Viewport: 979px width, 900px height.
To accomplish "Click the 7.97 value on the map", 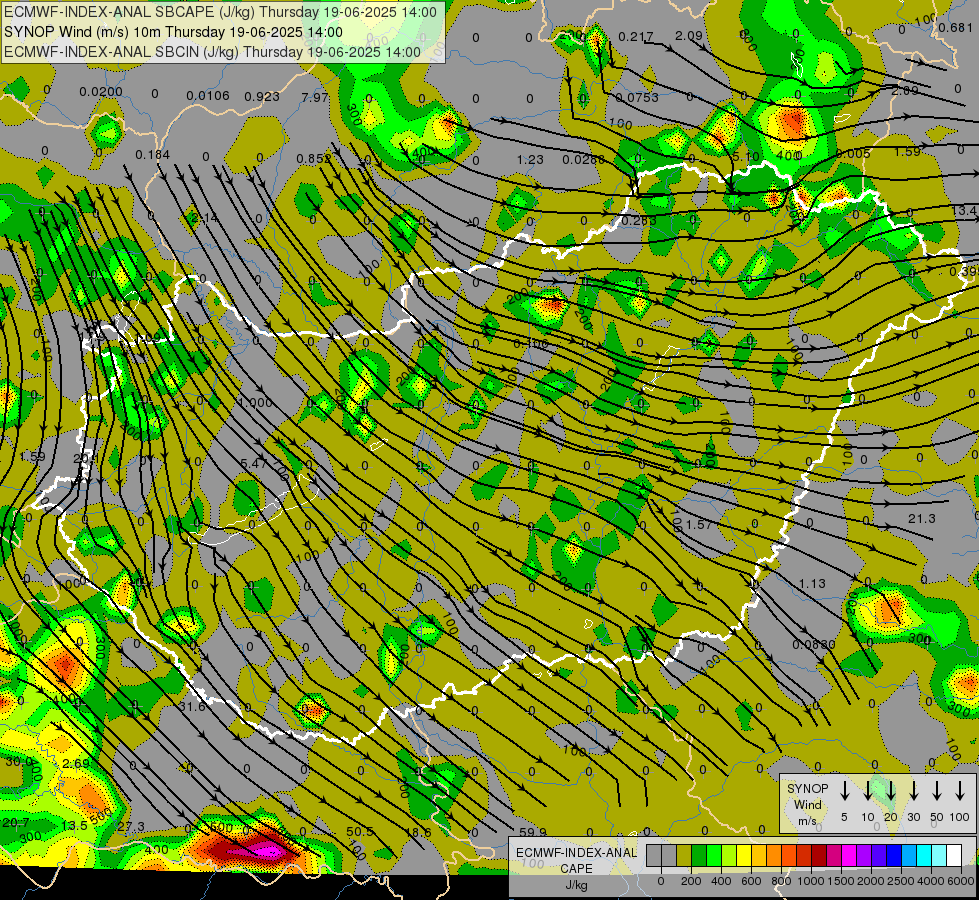I will 315,97.
